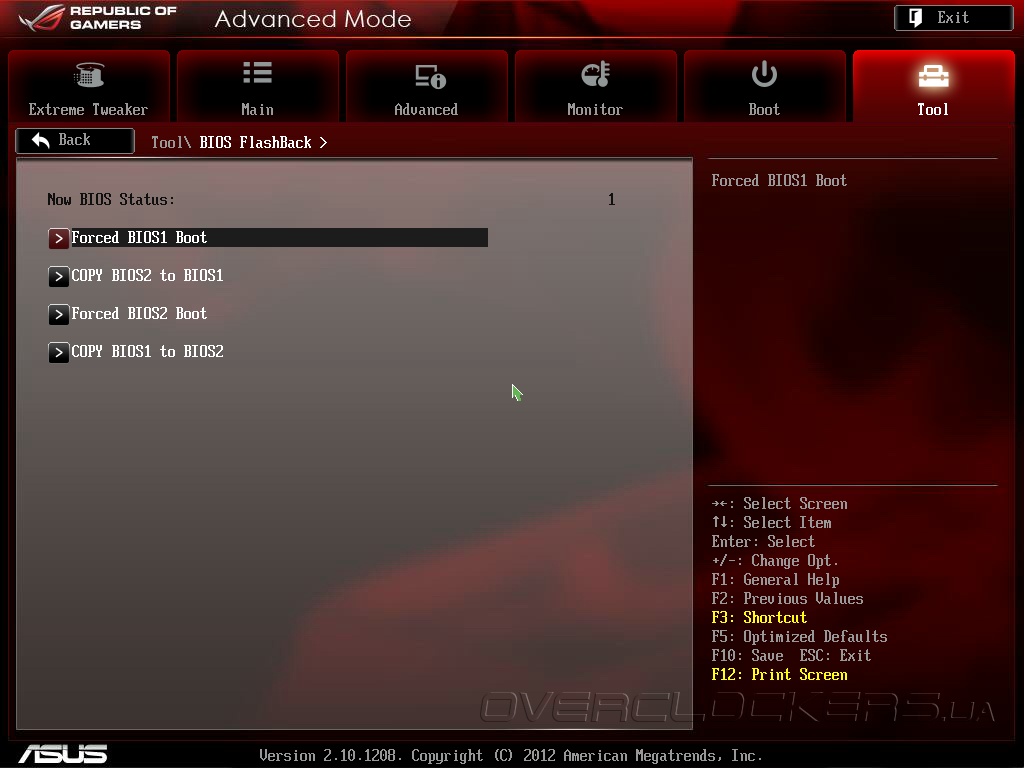Viewport: 1024px width, 768px height.
Task: Expand arrow beside Forced BIOS1 Boot
Action: click(x=59, y=238)
